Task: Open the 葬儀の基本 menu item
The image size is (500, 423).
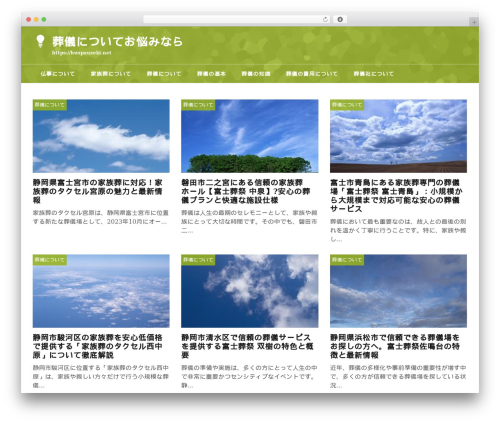Action: click(211, 74)
